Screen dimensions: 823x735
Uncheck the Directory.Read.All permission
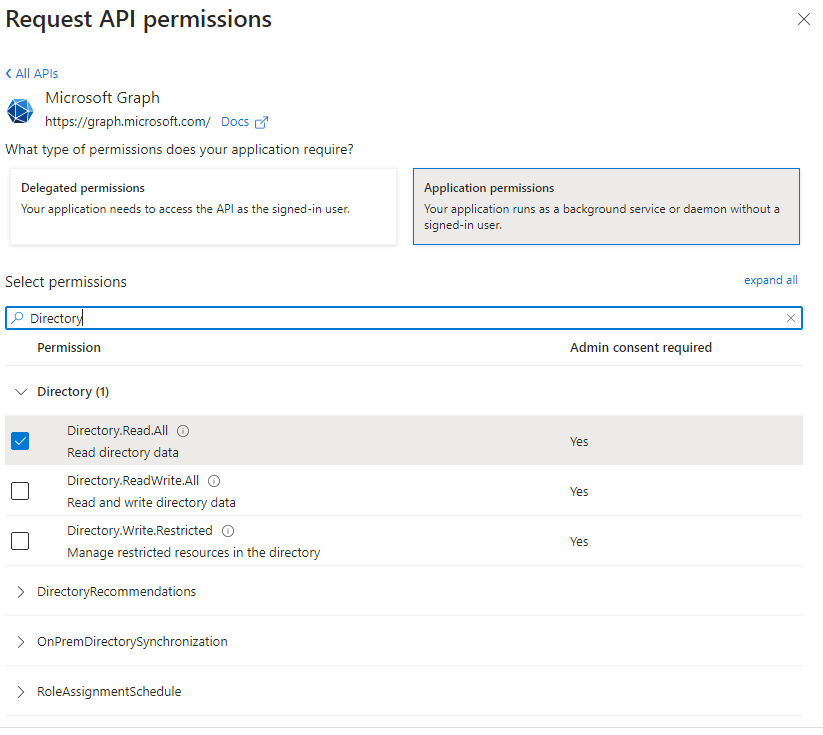[x=20, y=441]
